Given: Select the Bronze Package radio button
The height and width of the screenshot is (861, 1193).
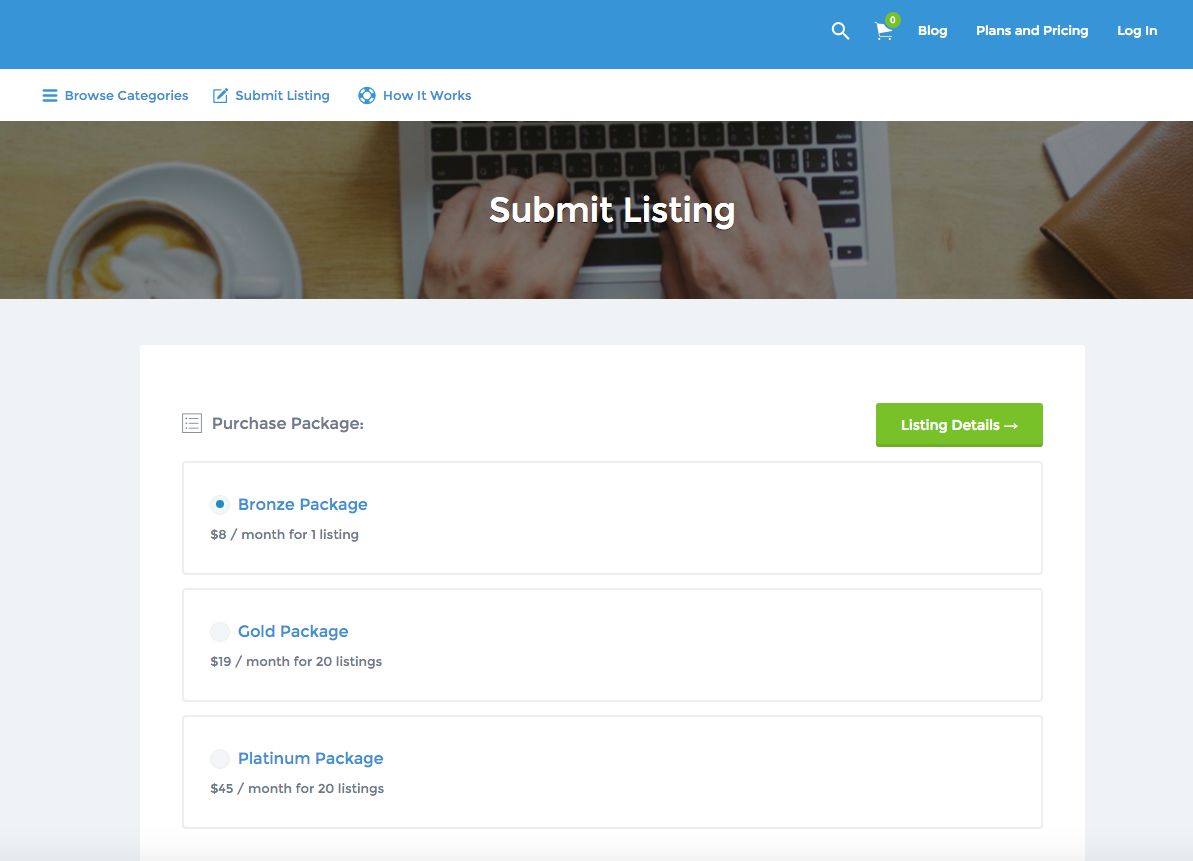Looking at the screenshot, I should click(x=220, y=505).
